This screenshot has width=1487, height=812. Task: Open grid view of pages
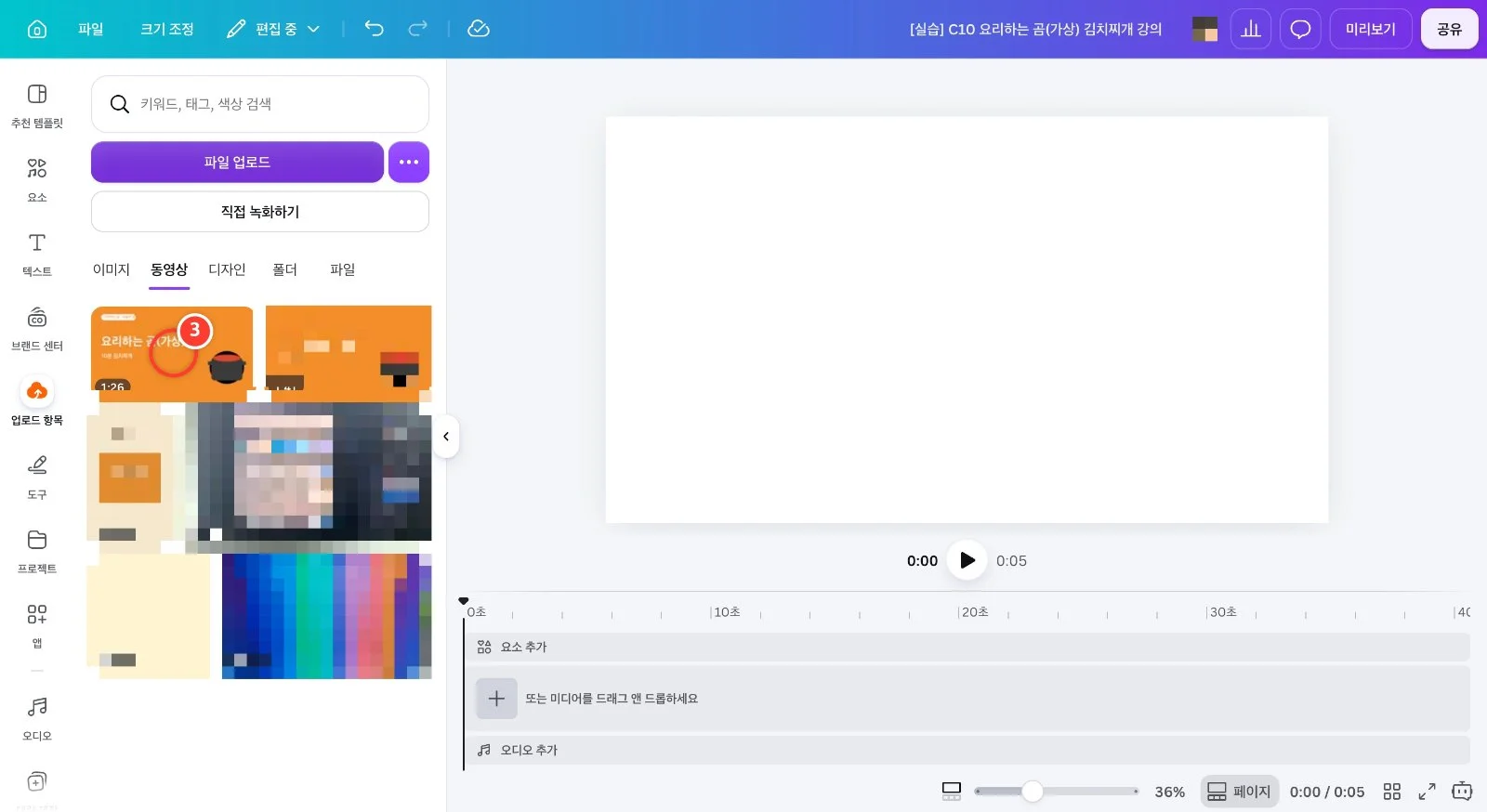tap(1391, 792)
